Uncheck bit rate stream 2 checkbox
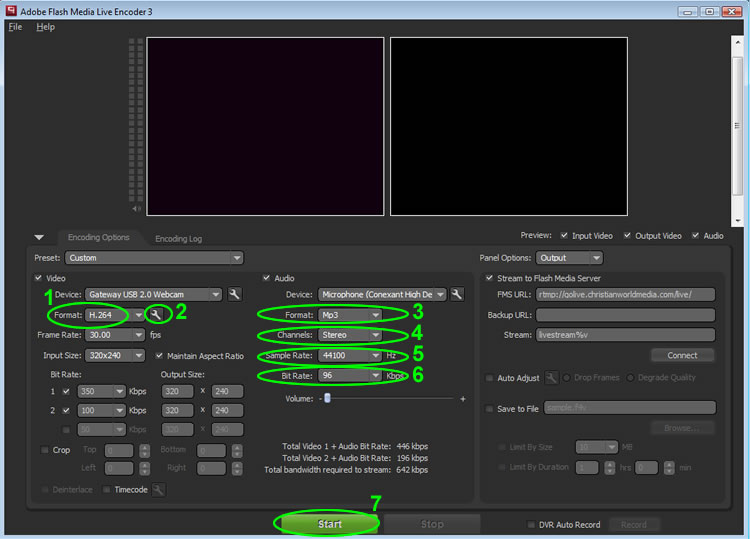The height and width of the screenshot is (539, 750). tap(66, 410)
